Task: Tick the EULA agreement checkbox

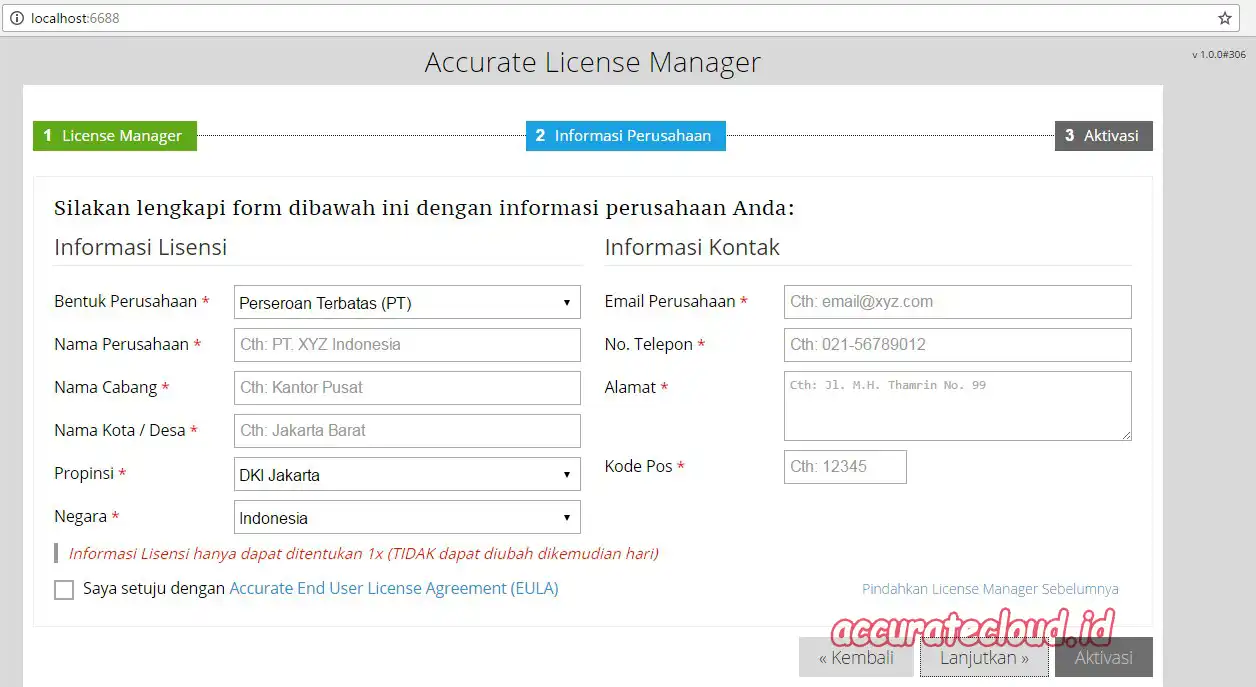Action: click(x=64, y=590)
